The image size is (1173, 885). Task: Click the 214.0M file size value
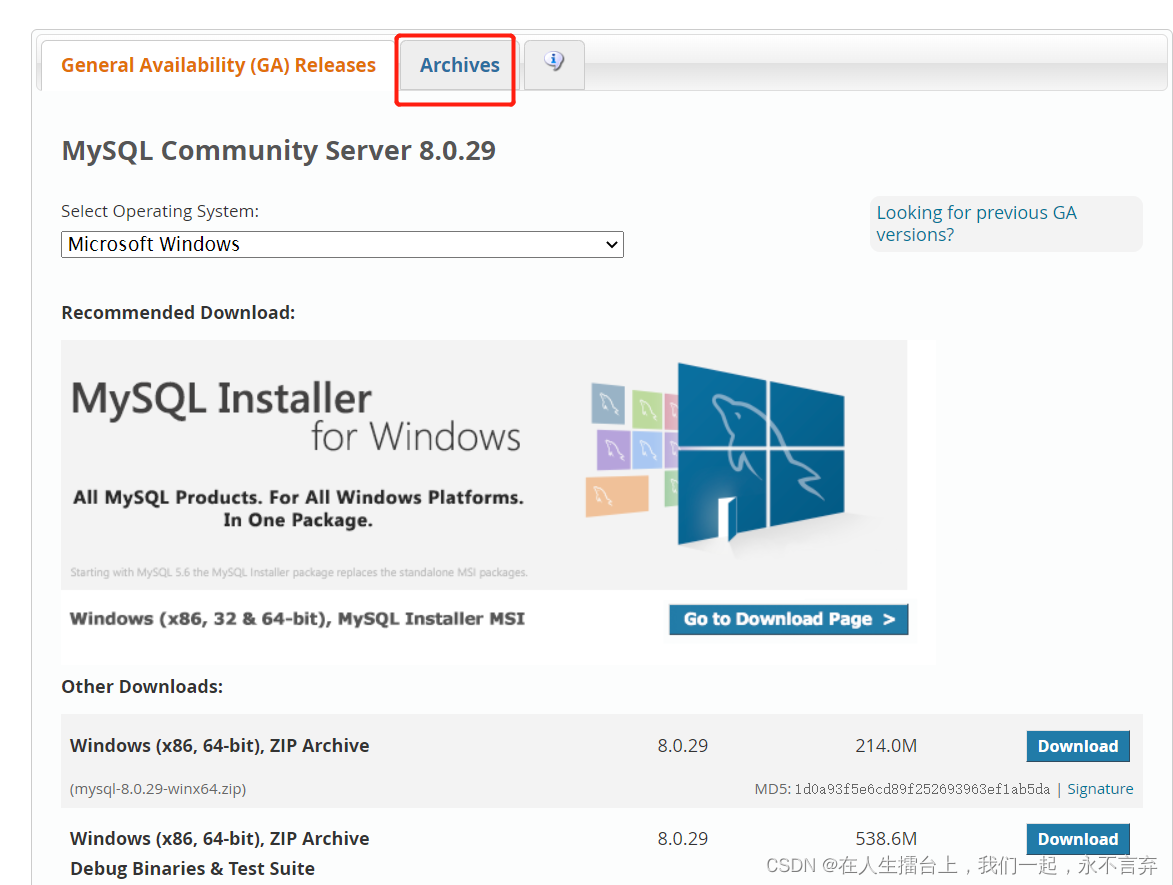pyautogui.click(x=886, y=746)
